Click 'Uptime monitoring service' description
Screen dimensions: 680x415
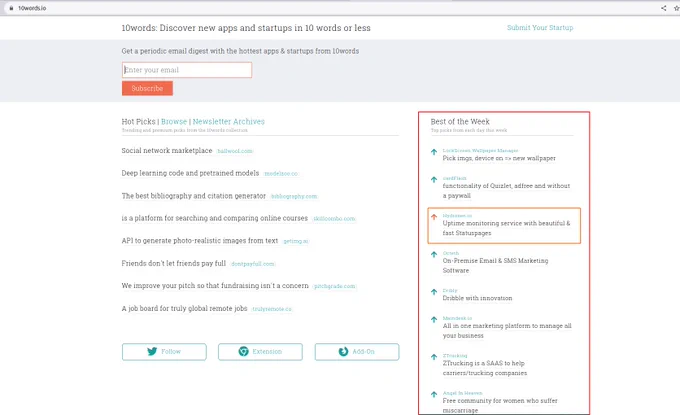pos(507,228)
